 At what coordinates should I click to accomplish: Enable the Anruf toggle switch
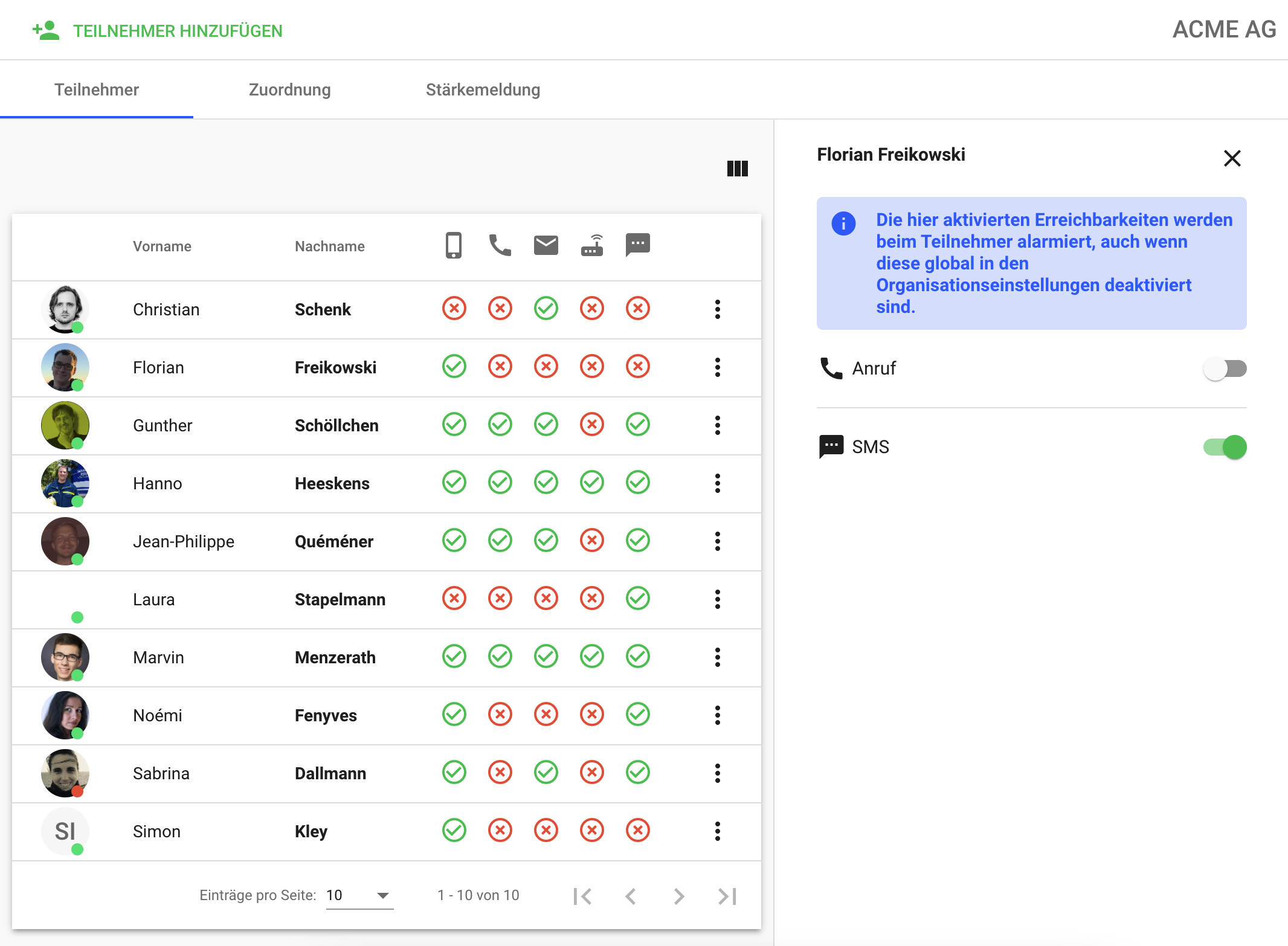click(1225, 368)
